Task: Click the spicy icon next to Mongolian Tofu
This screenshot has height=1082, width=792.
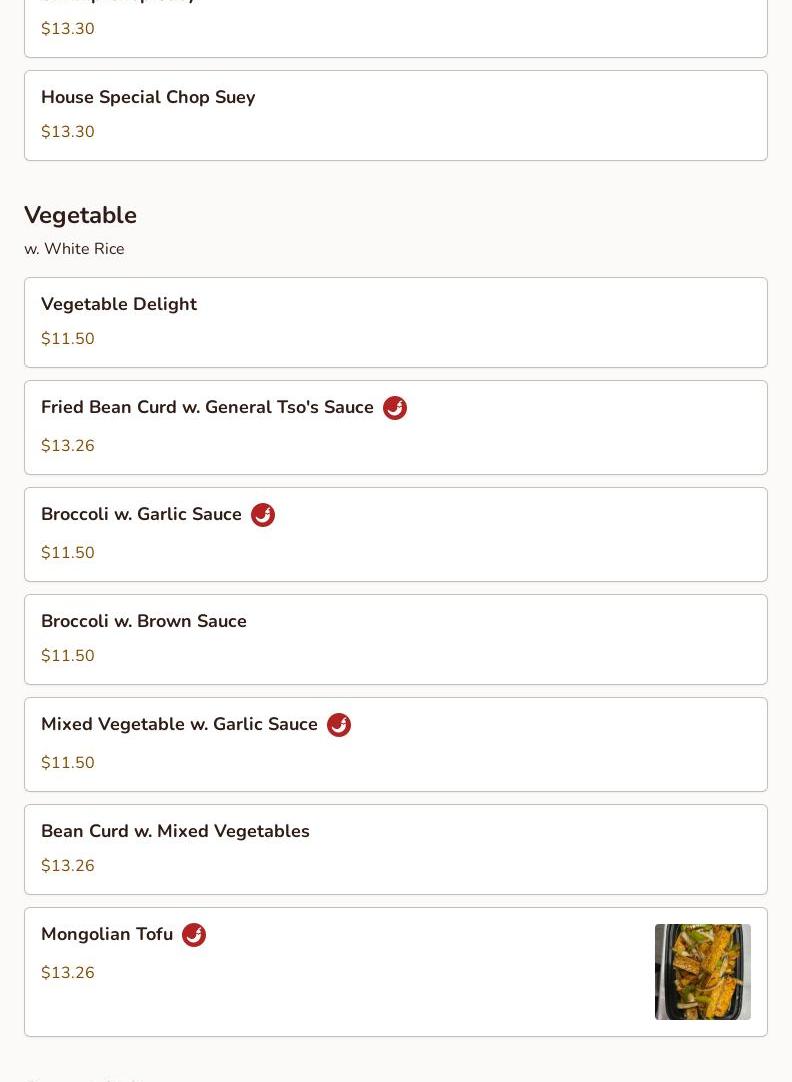Action: [x=194, y=935]
